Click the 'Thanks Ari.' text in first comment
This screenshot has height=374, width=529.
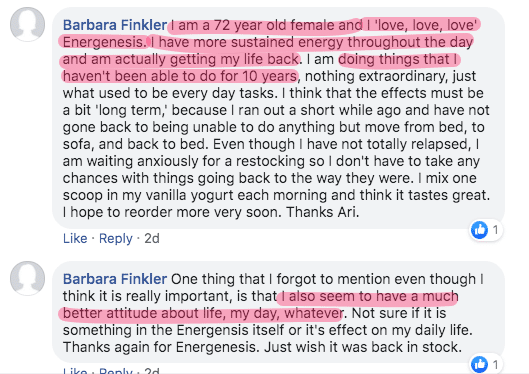(x=323, y=212)
